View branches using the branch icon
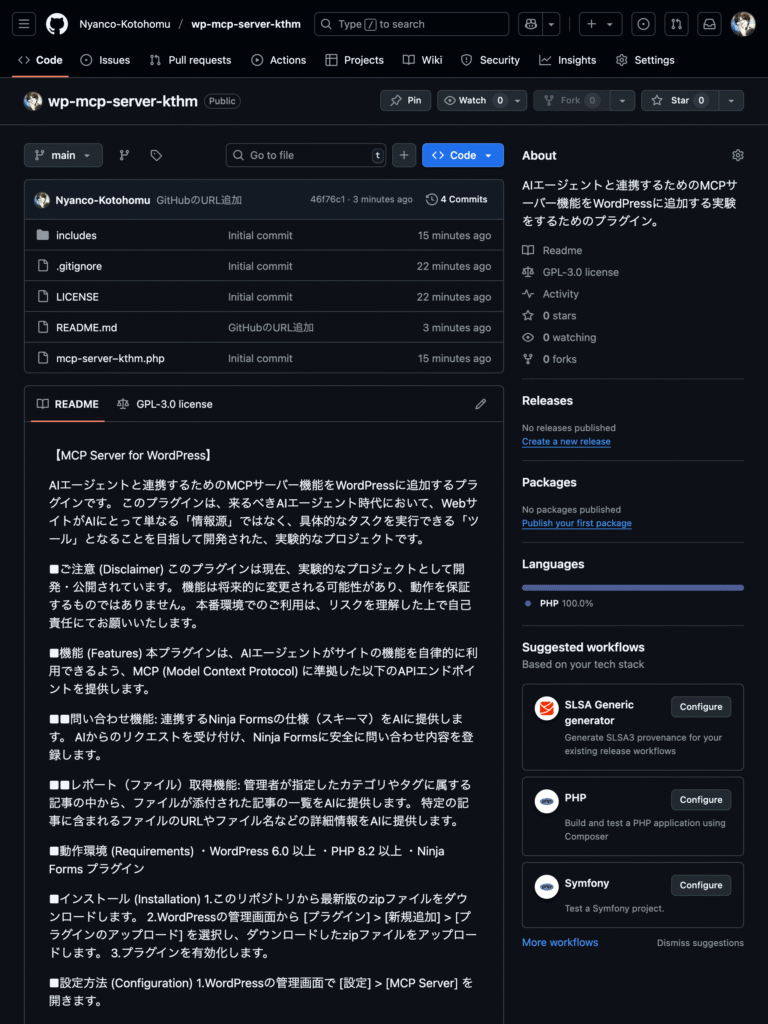The height and width of the screenshot is (1024, 768). point(124,155)
